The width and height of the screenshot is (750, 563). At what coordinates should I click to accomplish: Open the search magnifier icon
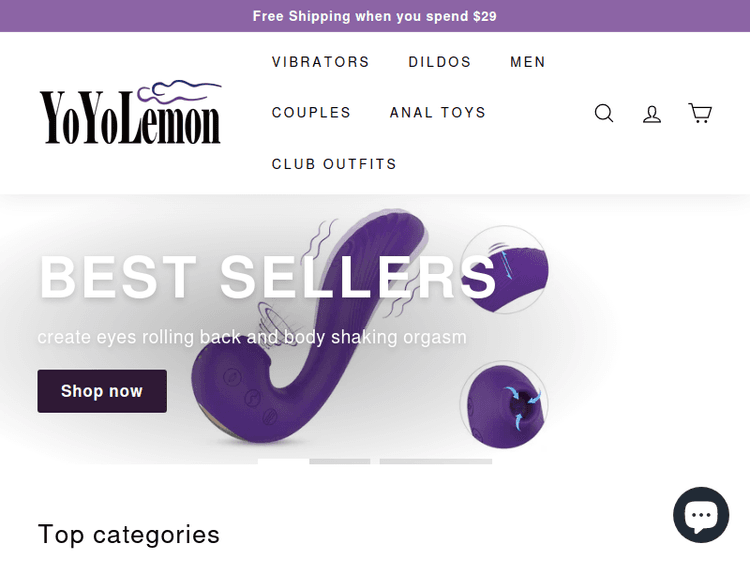pyautogui.click(x=604, y=113)
